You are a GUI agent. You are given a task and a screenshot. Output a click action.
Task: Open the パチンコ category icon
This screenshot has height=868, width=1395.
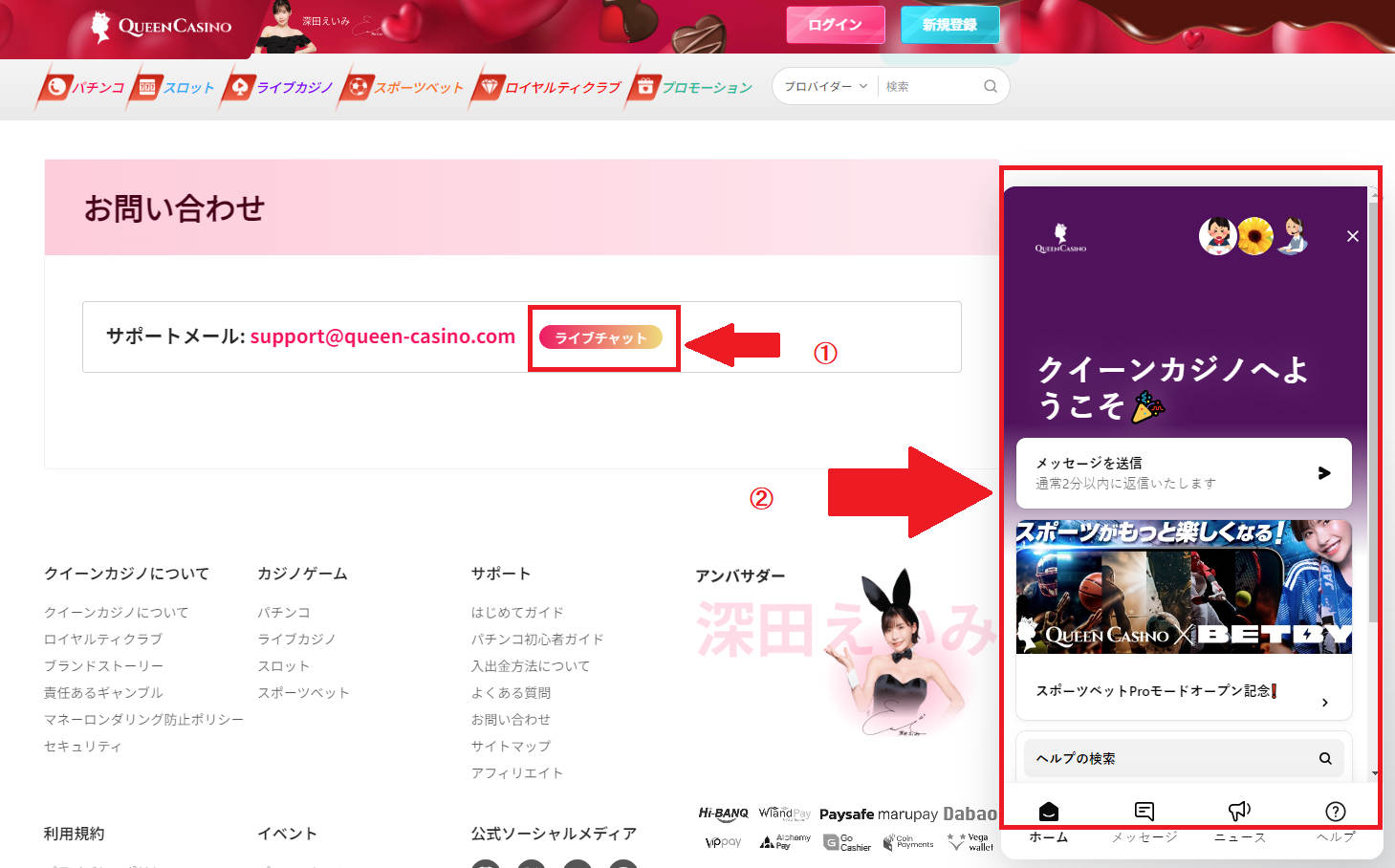[57, 87]
